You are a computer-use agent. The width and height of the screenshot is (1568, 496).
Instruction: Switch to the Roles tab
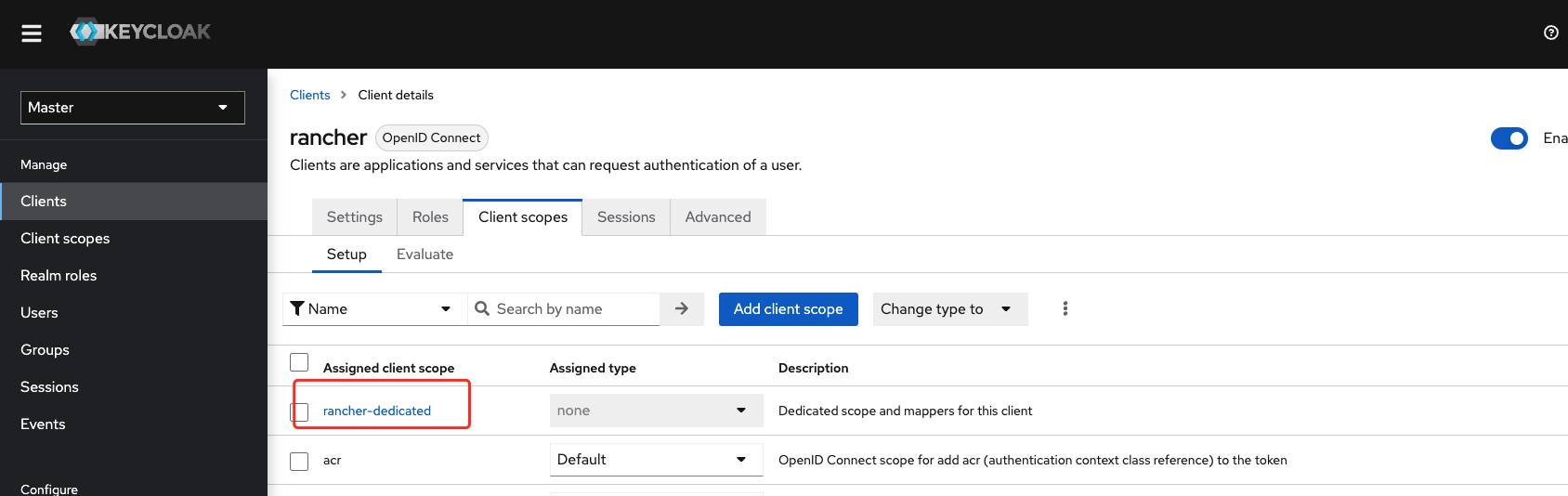[x=430, y=216]
